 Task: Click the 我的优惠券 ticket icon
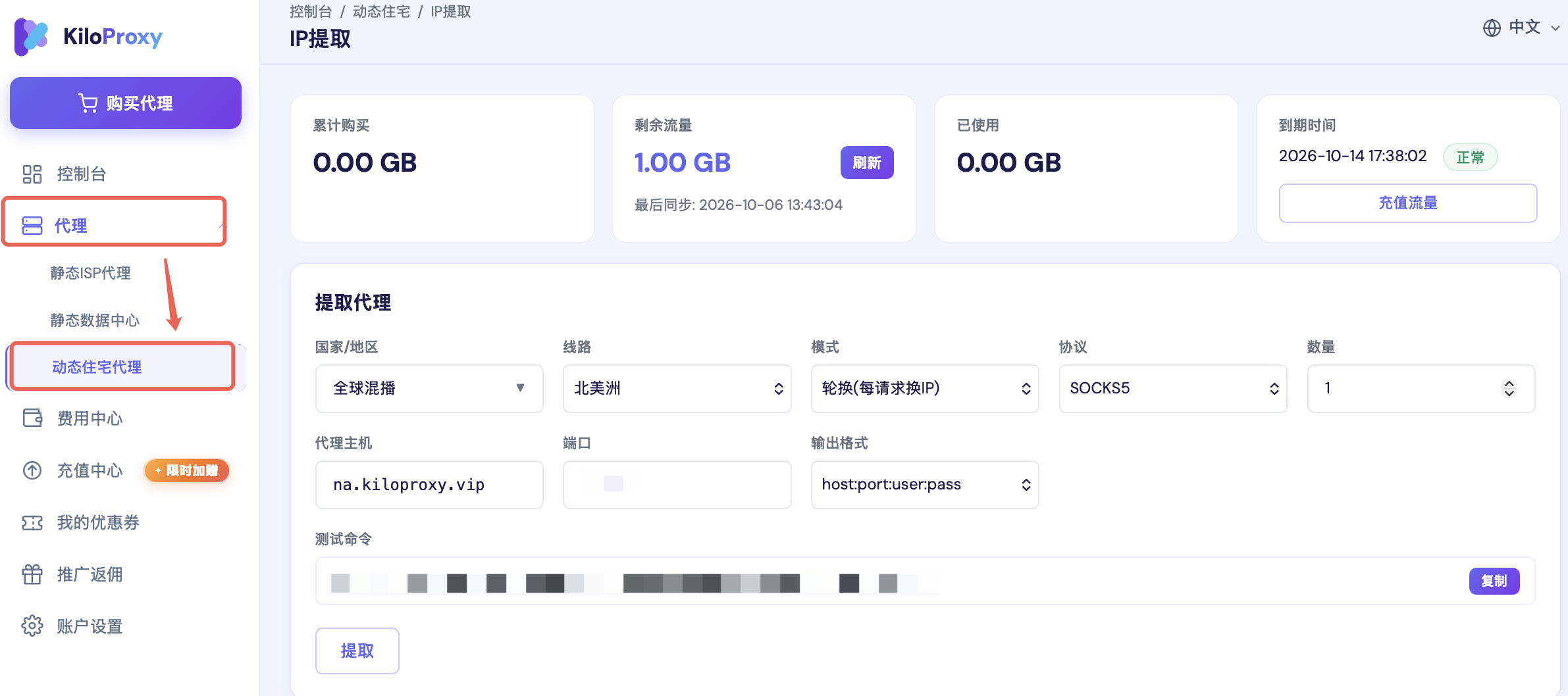(32, 522)
